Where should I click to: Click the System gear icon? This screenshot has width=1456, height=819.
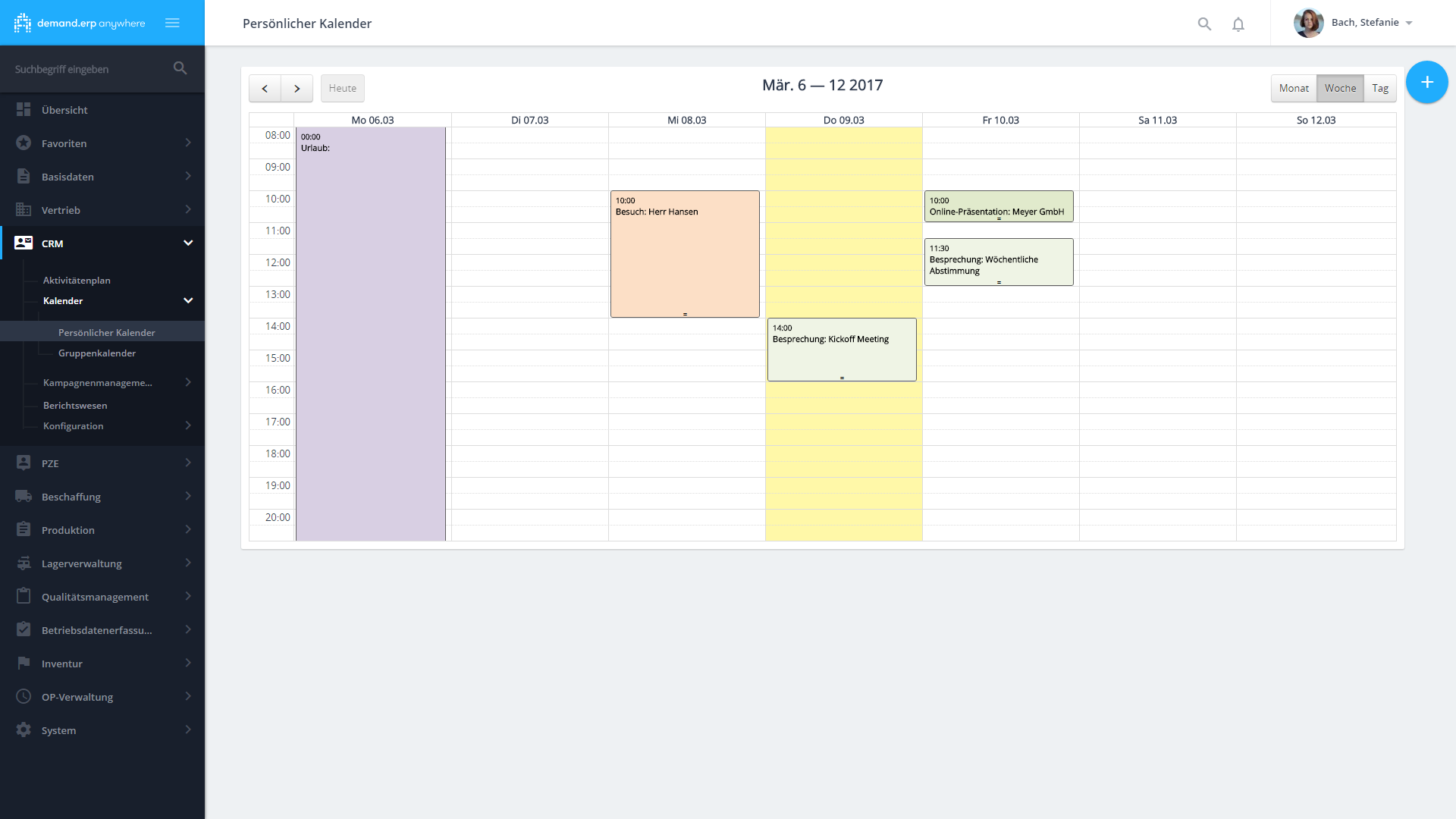(24, 730)
